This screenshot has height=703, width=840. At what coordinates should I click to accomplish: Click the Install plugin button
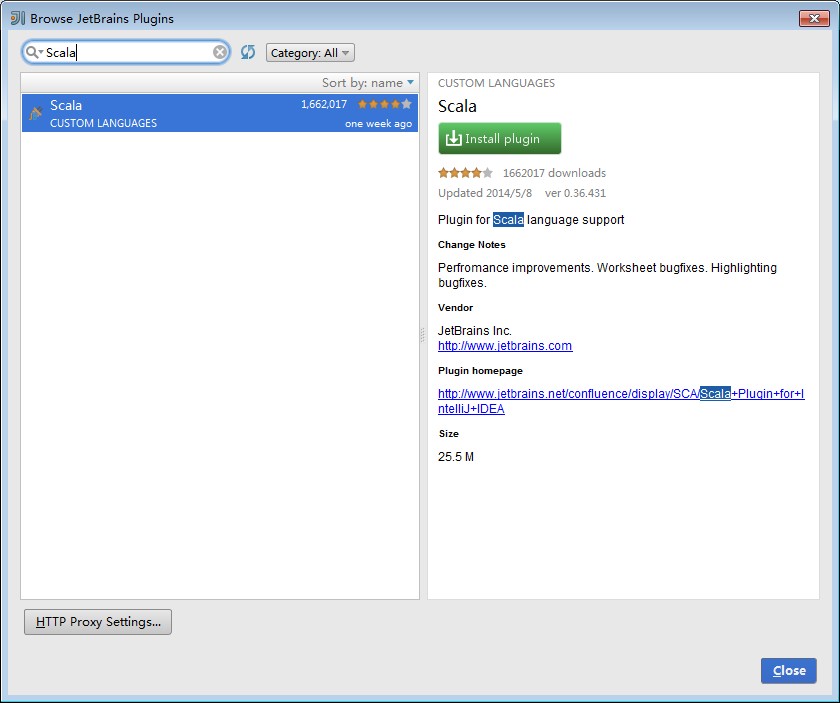(499, 138)
